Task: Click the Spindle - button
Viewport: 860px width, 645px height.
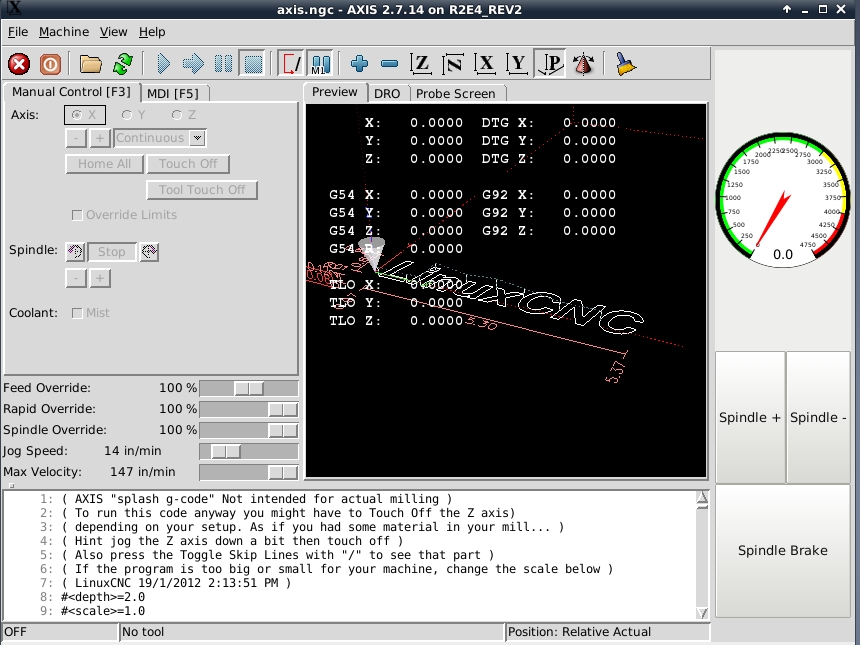Action: click(x=818, y=418)
